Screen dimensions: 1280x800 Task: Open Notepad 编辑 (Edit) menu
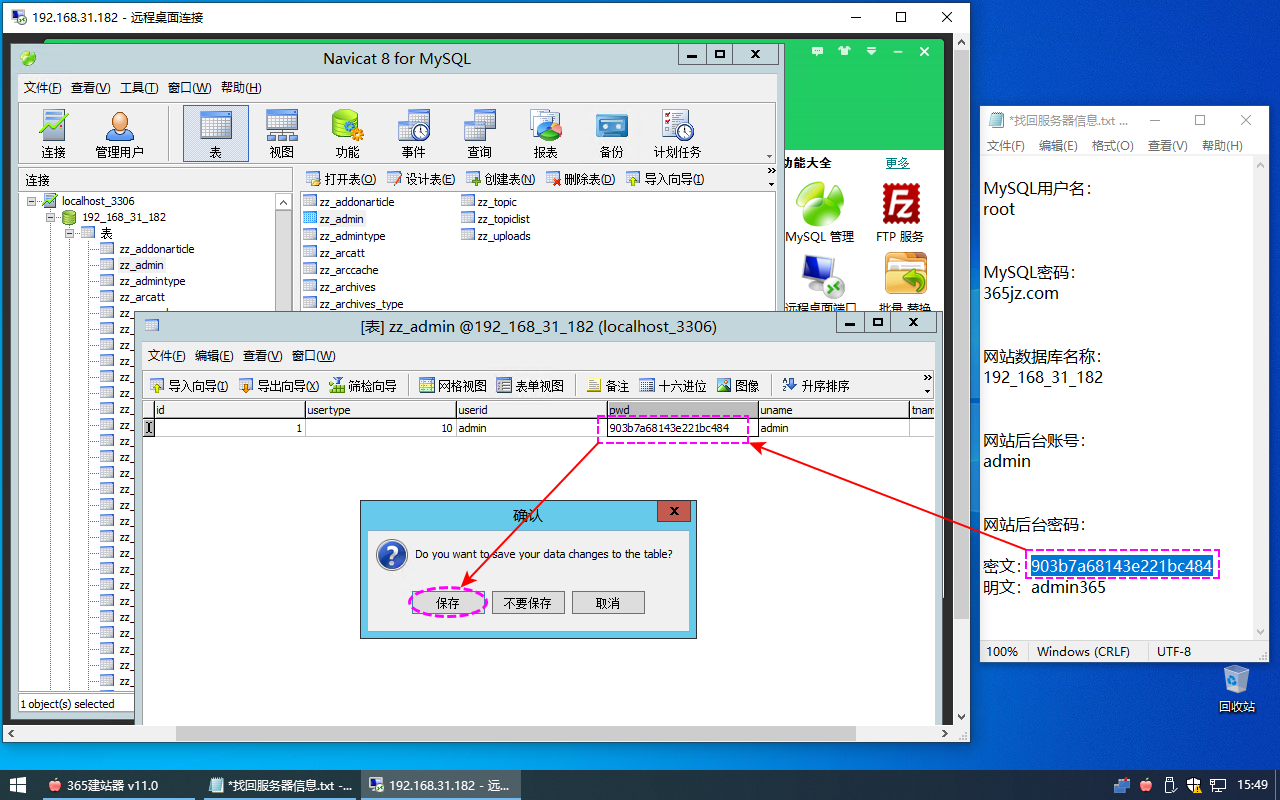point(1058,146)
